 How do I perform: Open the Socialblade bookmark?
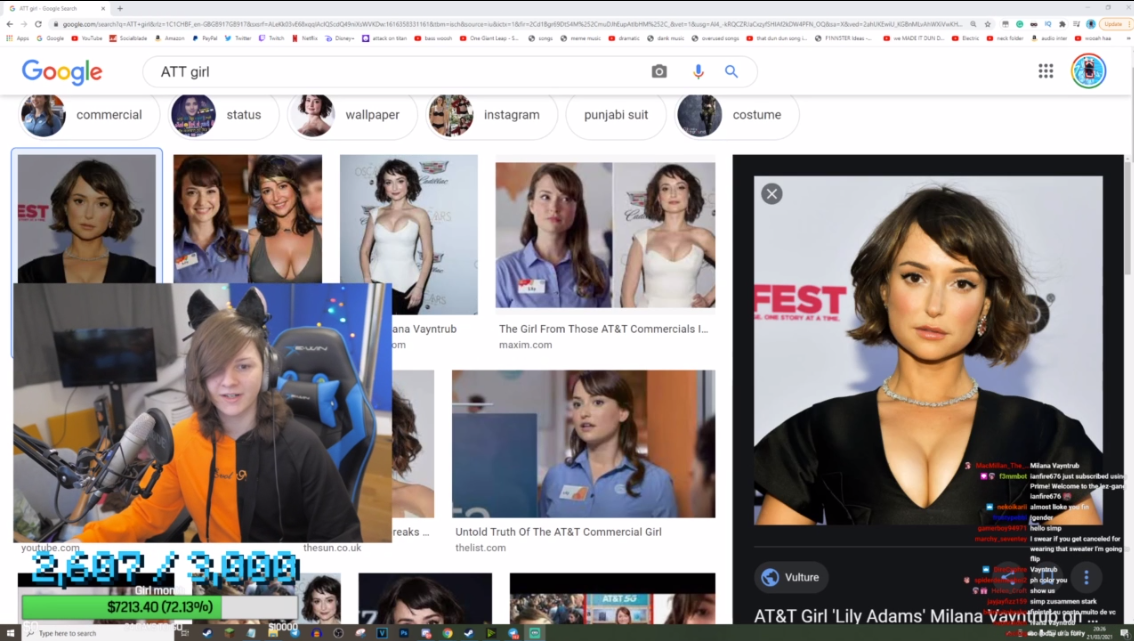[x=129, y=38]
